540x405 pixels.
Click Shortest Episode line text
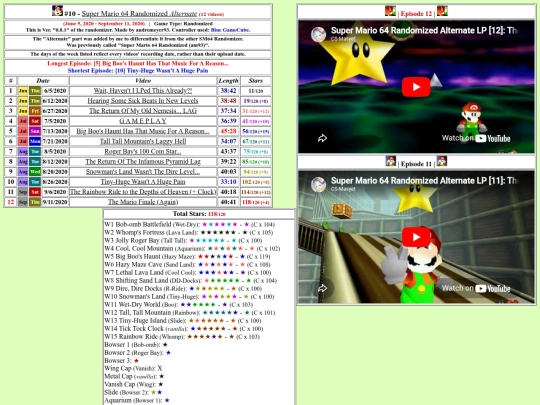click(138, 70)
